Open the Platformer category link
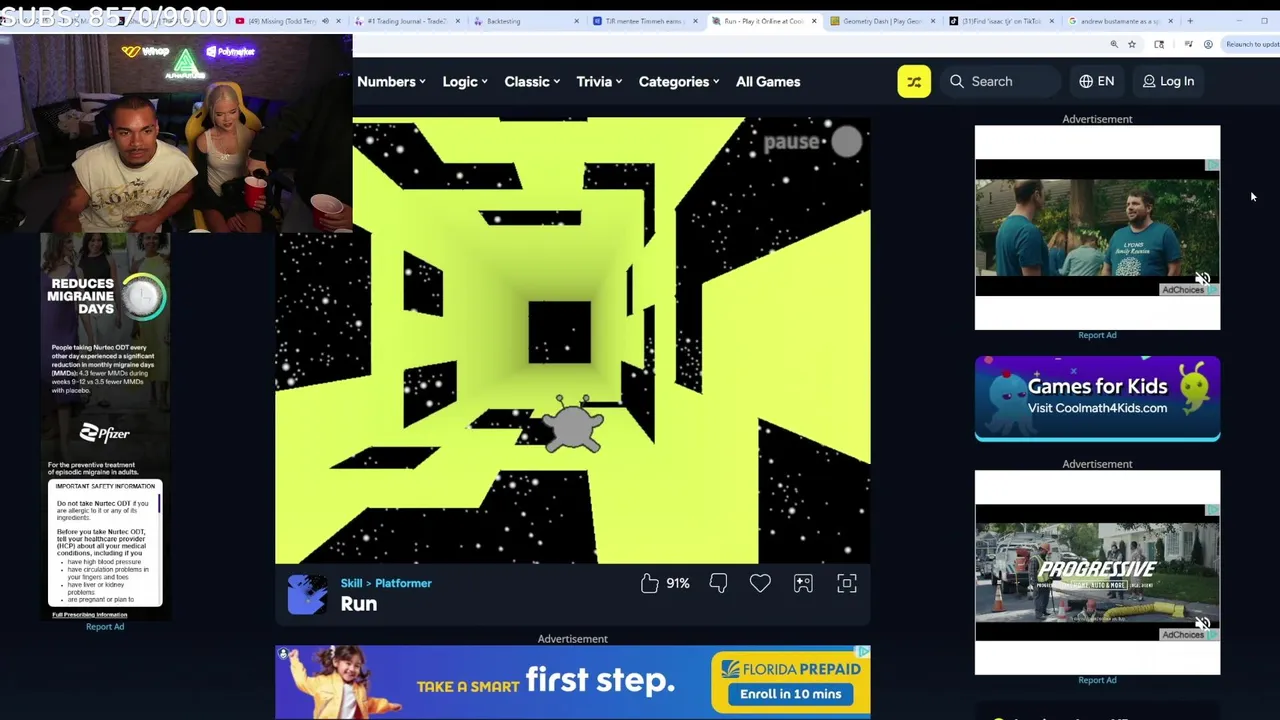The image size is (1280, 720). coord(403,583)
